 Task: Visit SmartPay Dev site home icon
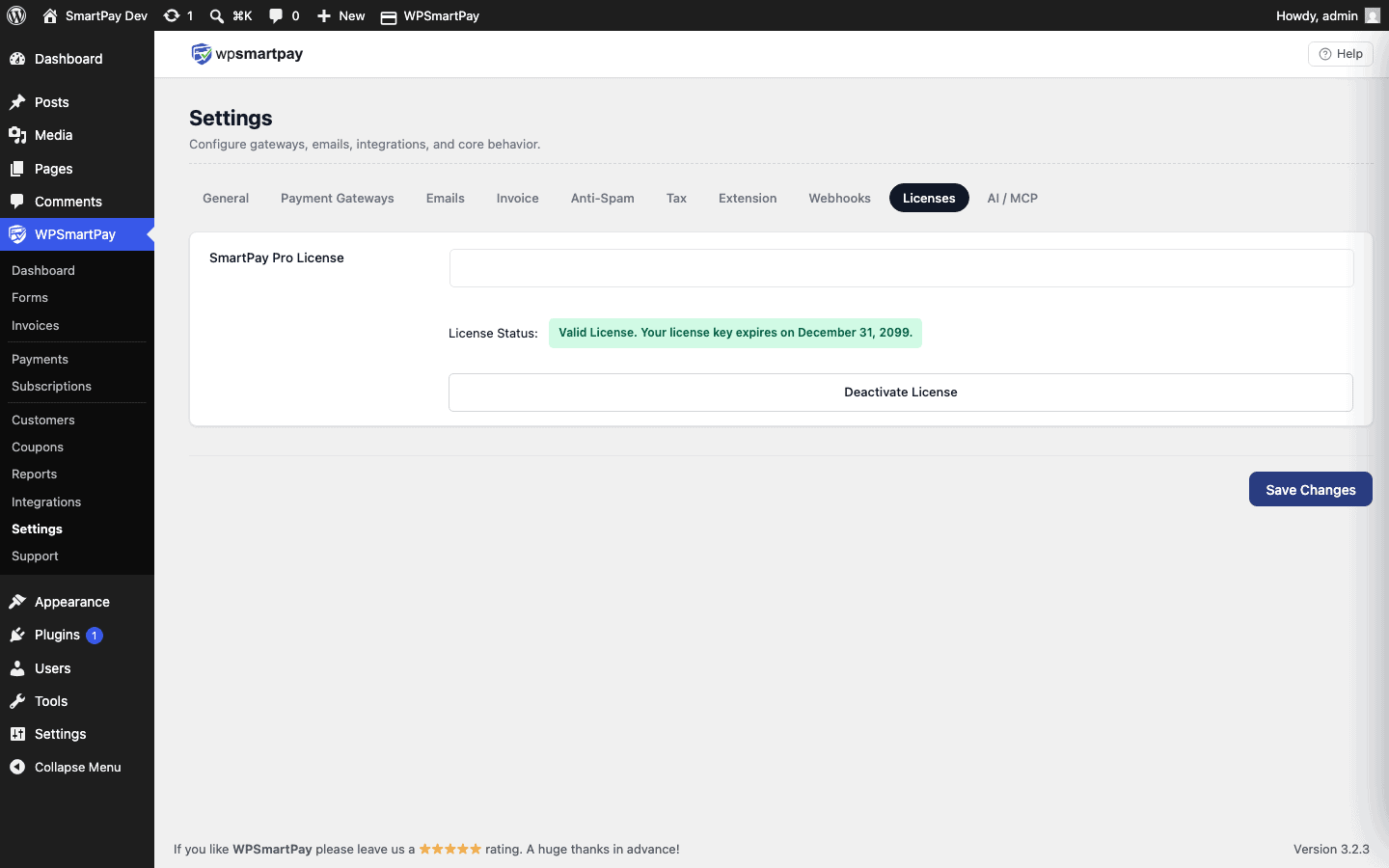pos(50,15)
